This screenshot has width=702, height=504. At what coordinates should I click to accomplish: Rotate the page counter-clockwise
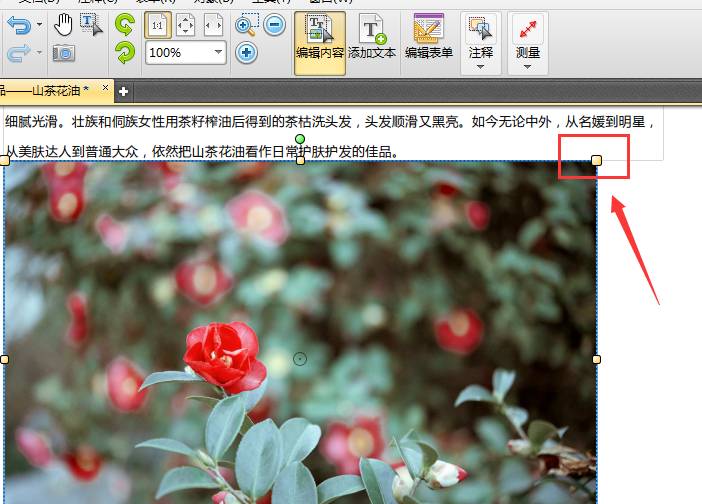tap(125, 24)
